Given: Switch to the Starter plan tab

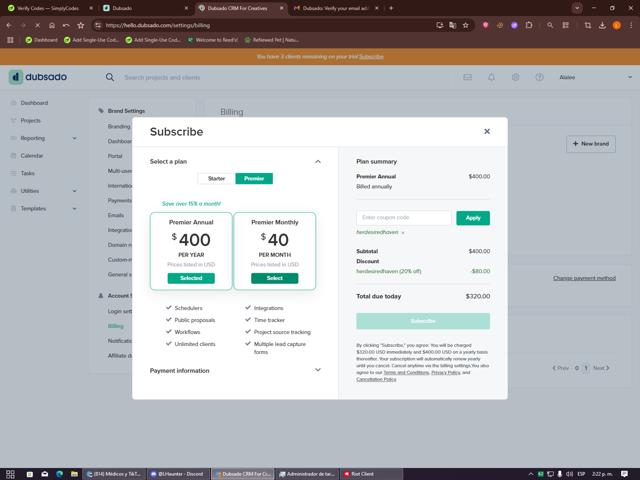Looking at the screenshot, I should point(216,178).
